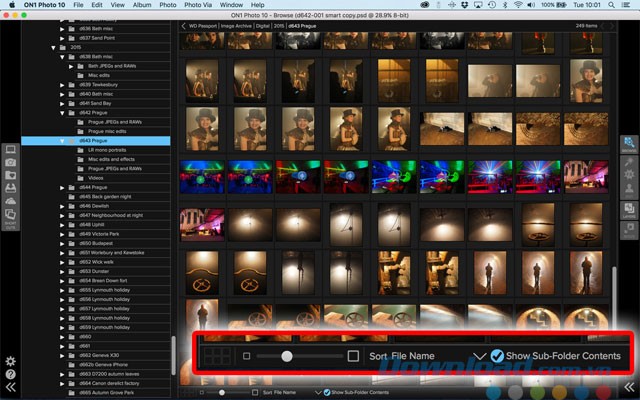Open the Browse module in right sidebar
The height and width of the screenshot is (400, 640).
coord(630,142)
